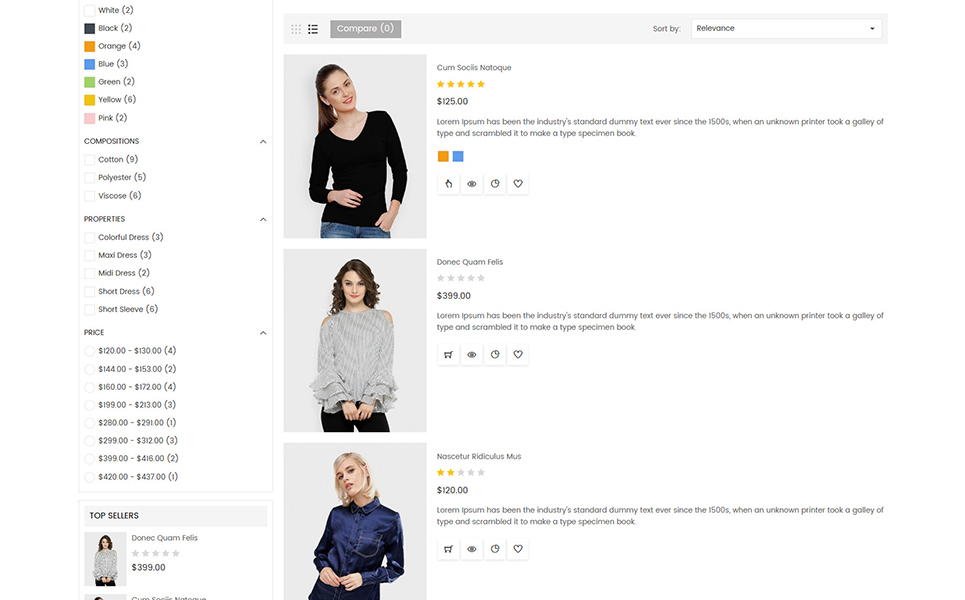Quick view Nascetur Ridiculus Mus product

(x=471, y=549)
